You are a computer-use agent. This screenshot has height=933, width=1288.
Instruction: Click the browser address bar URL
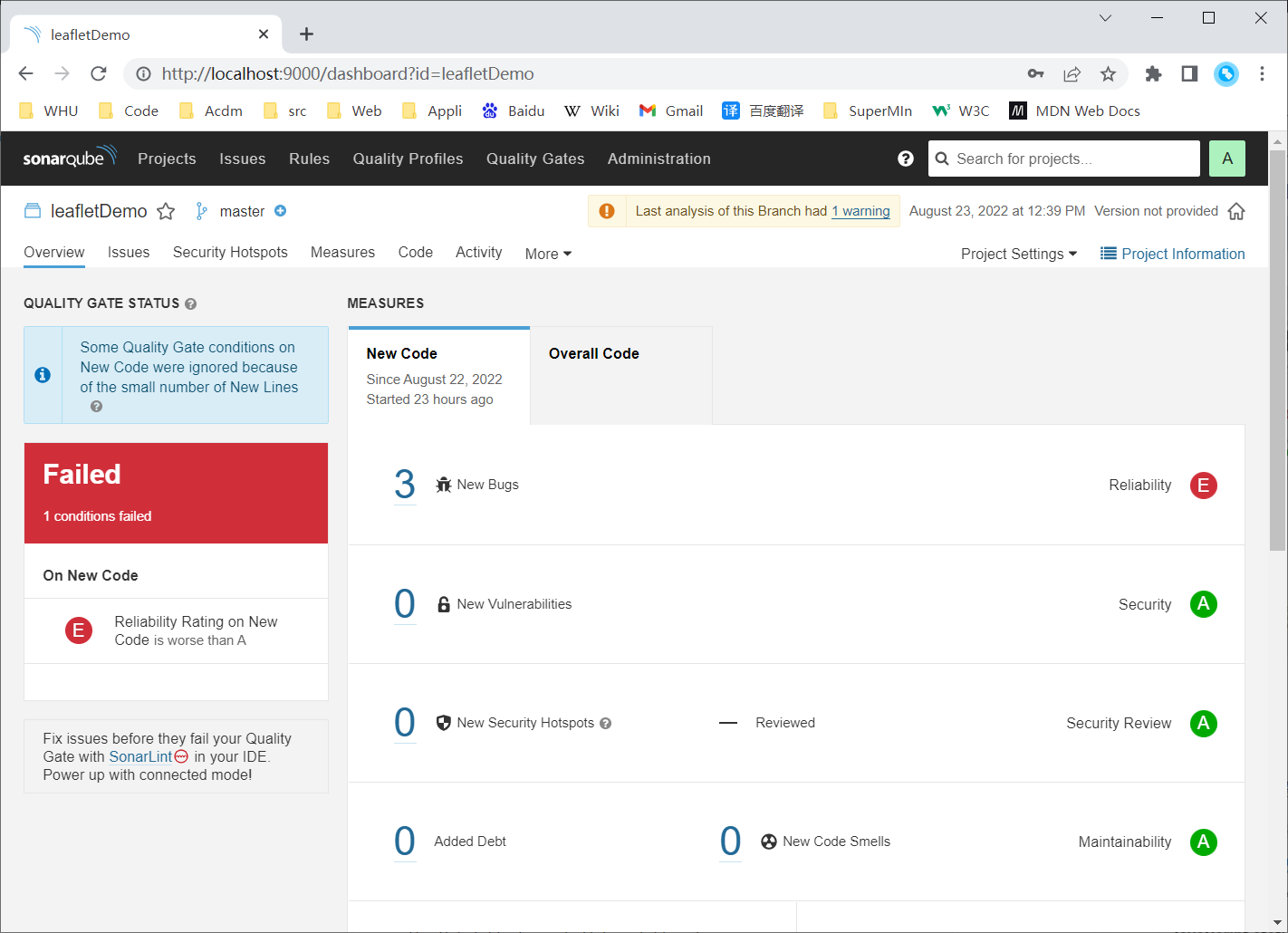(x=348, y=74)
